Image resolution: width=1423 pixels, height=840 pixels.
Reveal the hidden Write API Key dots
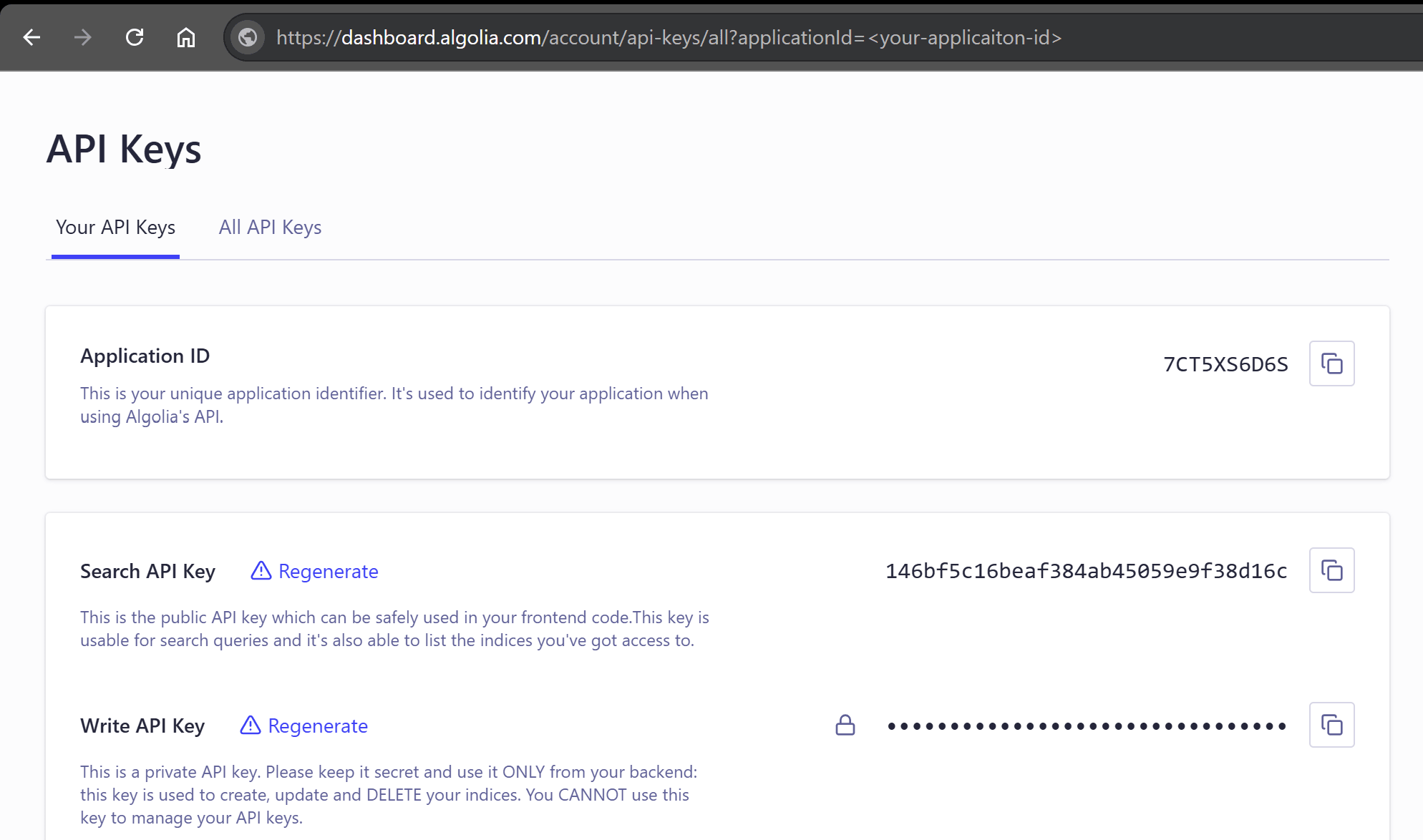click(x=1087, y=725)
